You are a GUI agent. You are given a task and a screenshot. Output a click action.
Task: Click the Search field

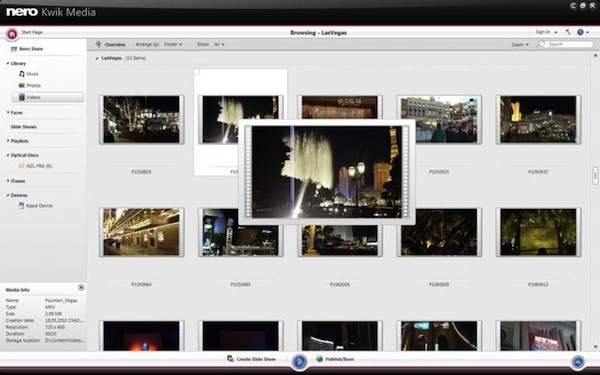coord(569,44)
